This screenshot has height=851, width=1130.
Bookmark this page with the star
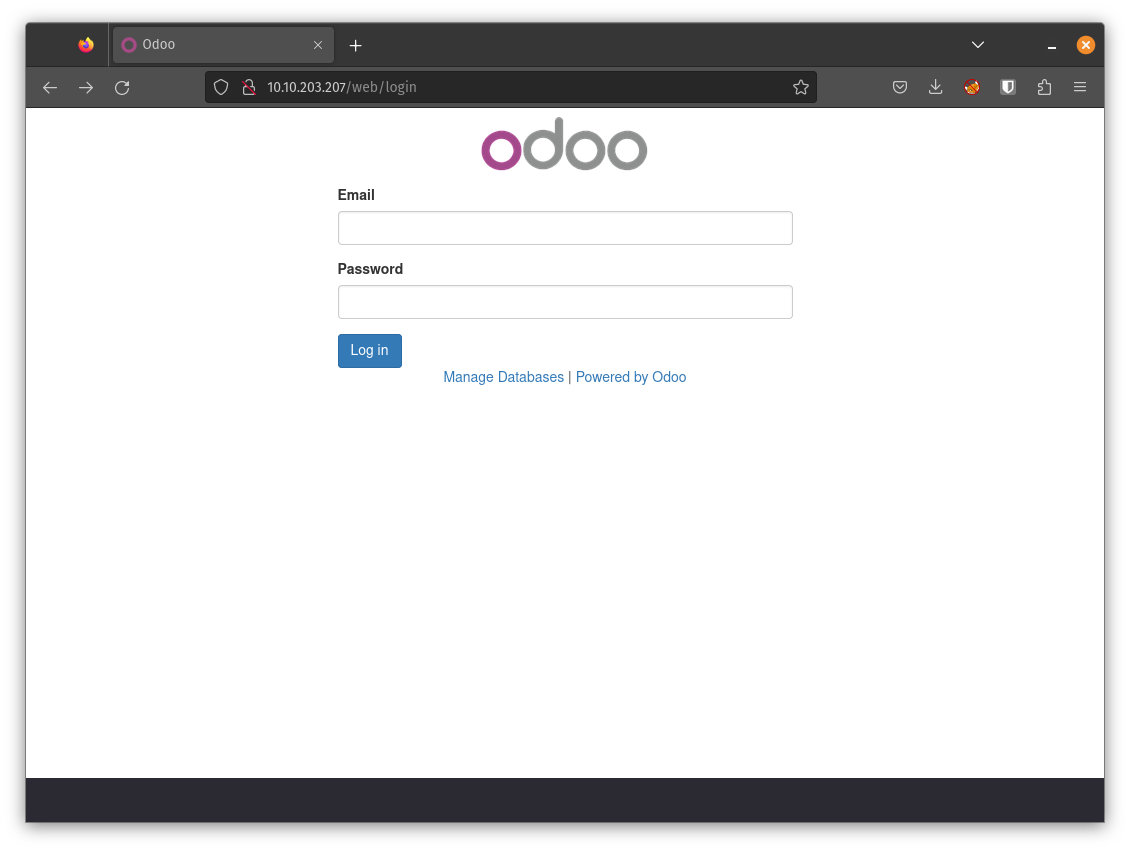point(800,87)
